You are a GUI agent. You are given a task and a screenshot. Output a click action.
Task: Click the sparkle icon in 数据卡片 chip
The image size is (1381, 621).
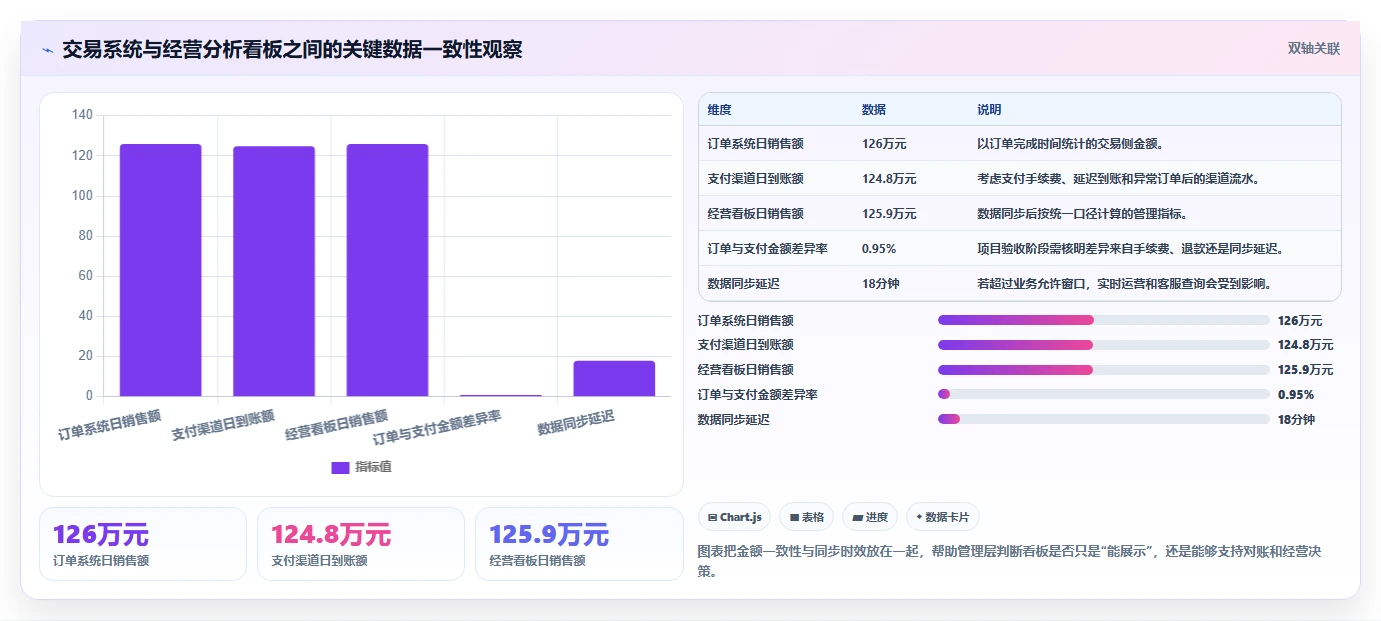point(919,517)
